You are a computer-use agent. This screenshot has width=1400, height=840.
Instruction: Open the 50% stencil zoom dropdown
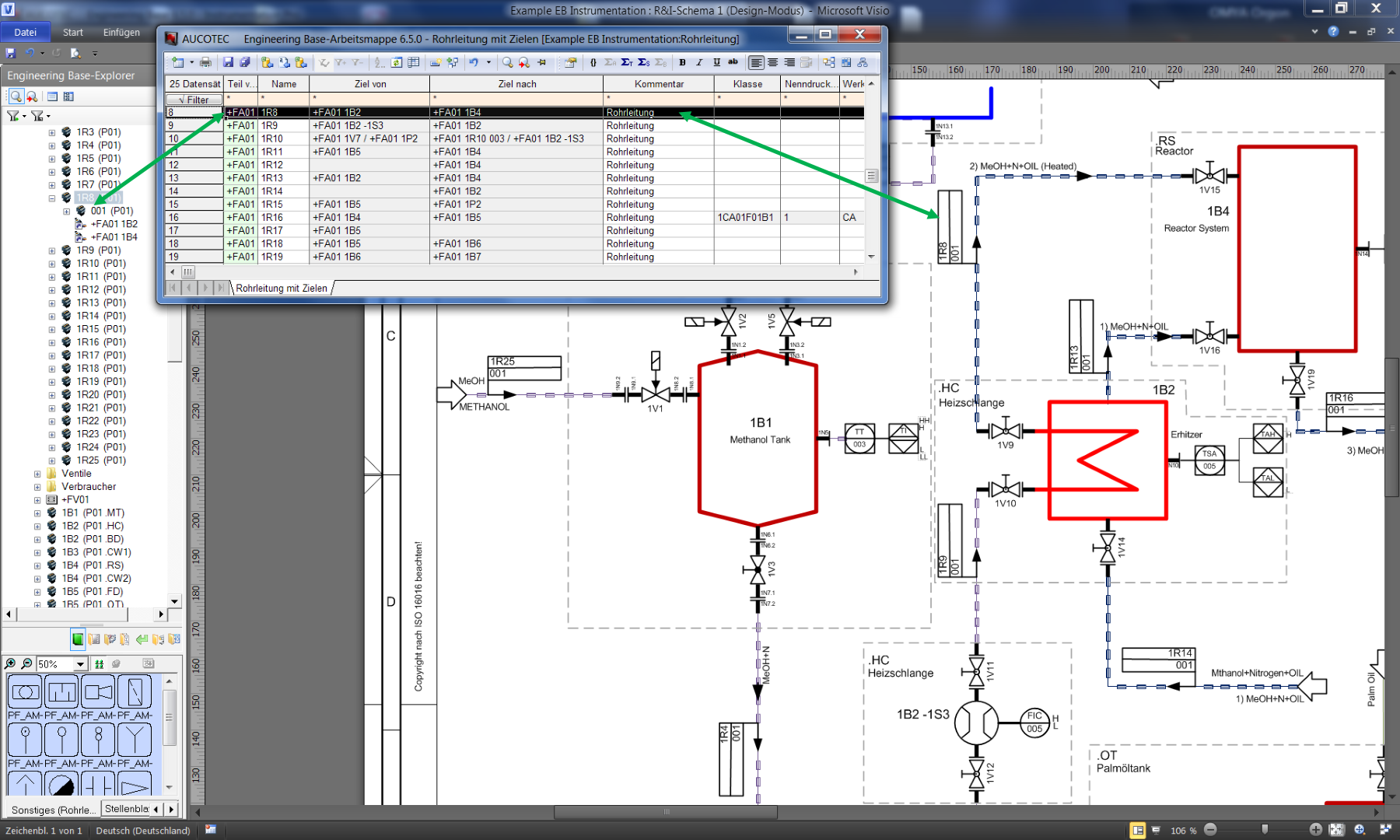[x=80, y=664]
